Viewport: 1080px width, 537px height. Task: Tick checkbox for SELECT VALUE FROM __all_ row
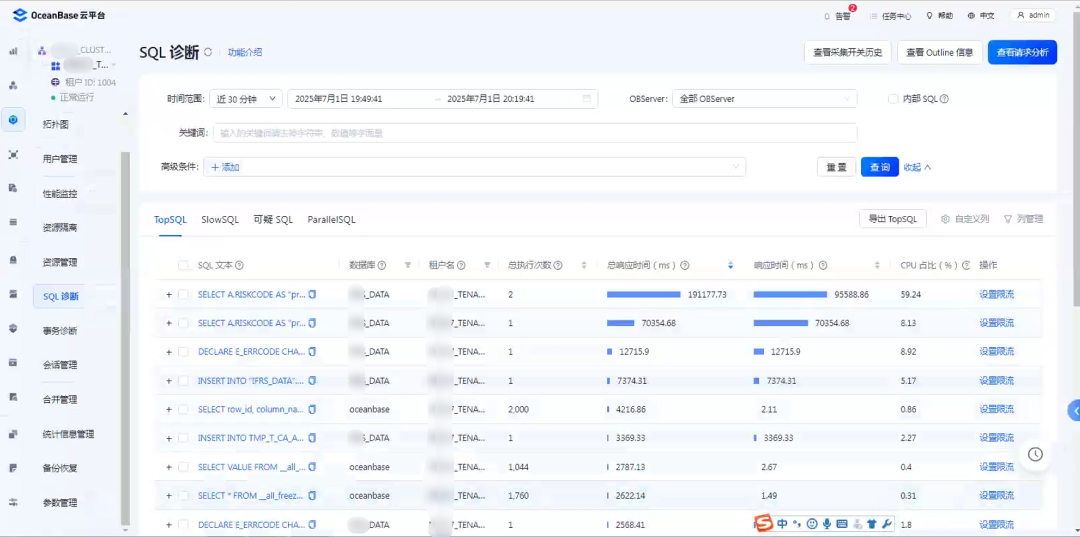click(183, 467)
